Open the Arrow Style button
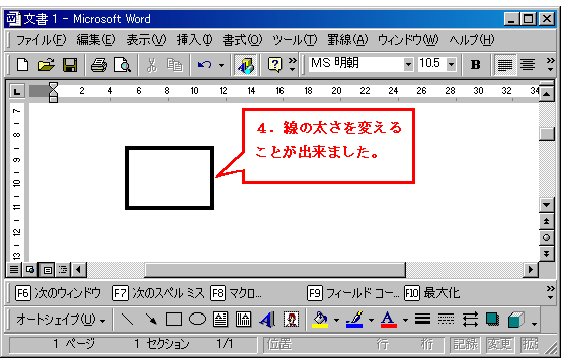574x364 pixels. coord(470,319)
